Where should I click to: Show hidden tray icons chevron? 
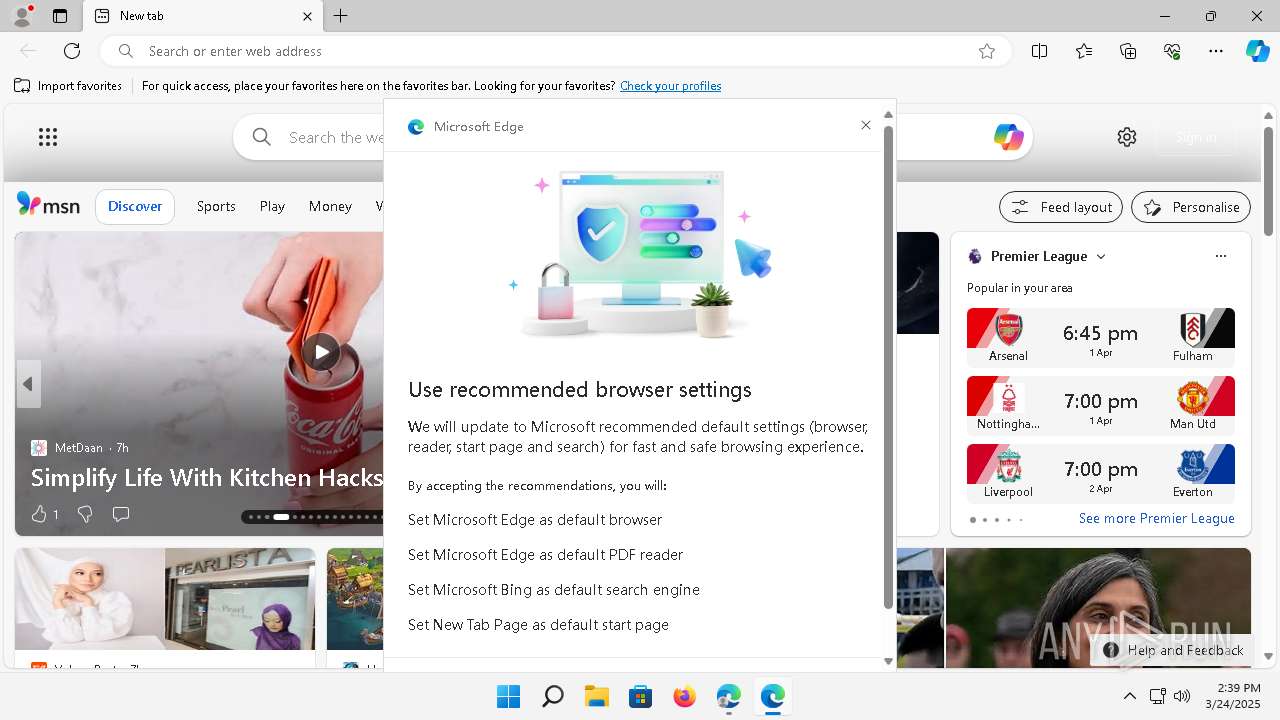1130,696
